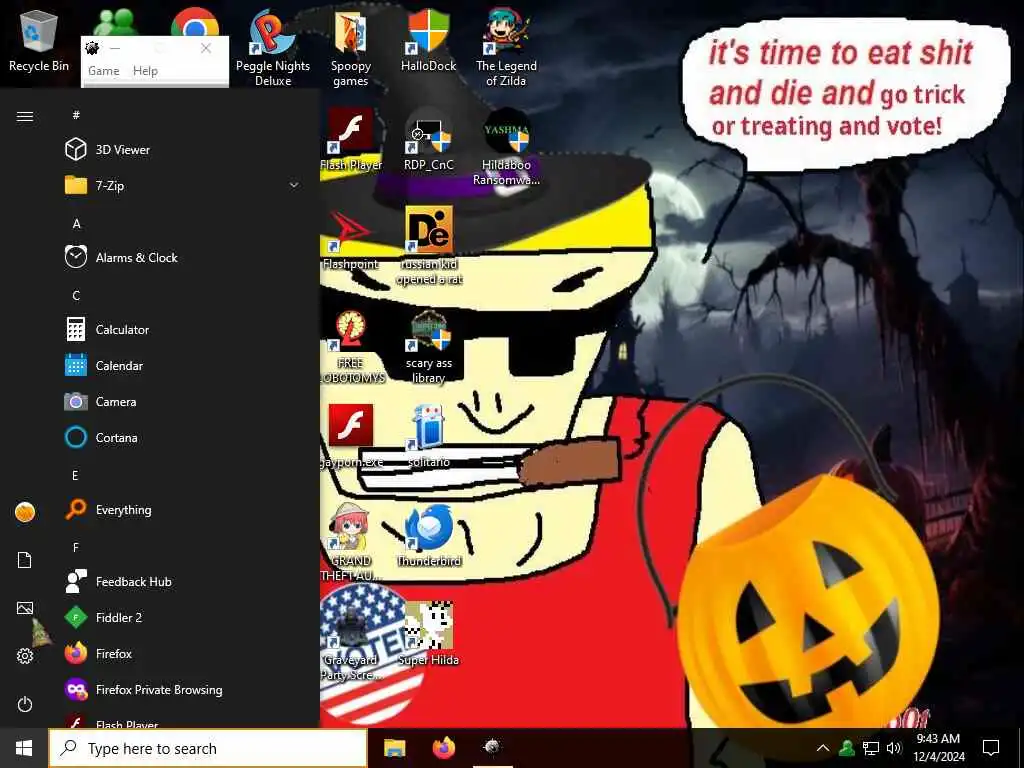Open the Recycle Bin desktop icon
This screenshot has height=768, width=1024.
39,39
